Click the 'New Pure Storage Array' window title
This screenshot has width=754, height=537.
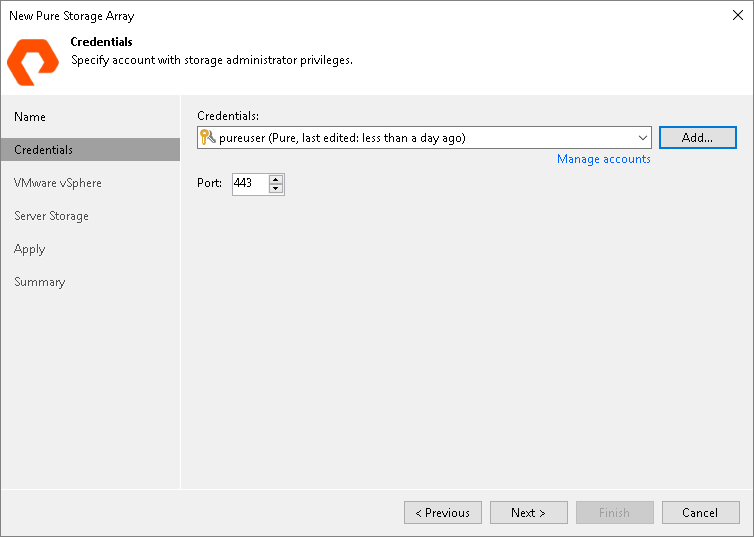click(72, 16)
